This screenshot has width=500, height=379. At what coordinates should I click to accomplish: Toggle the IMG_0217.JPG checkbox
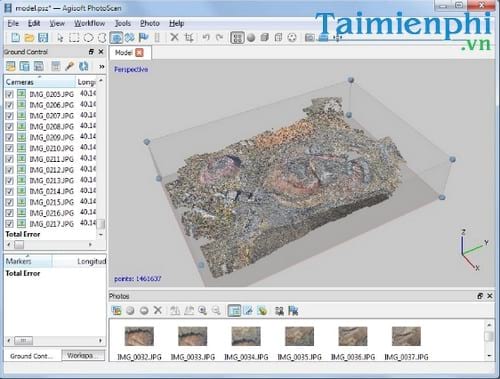(x=9, y=224)
